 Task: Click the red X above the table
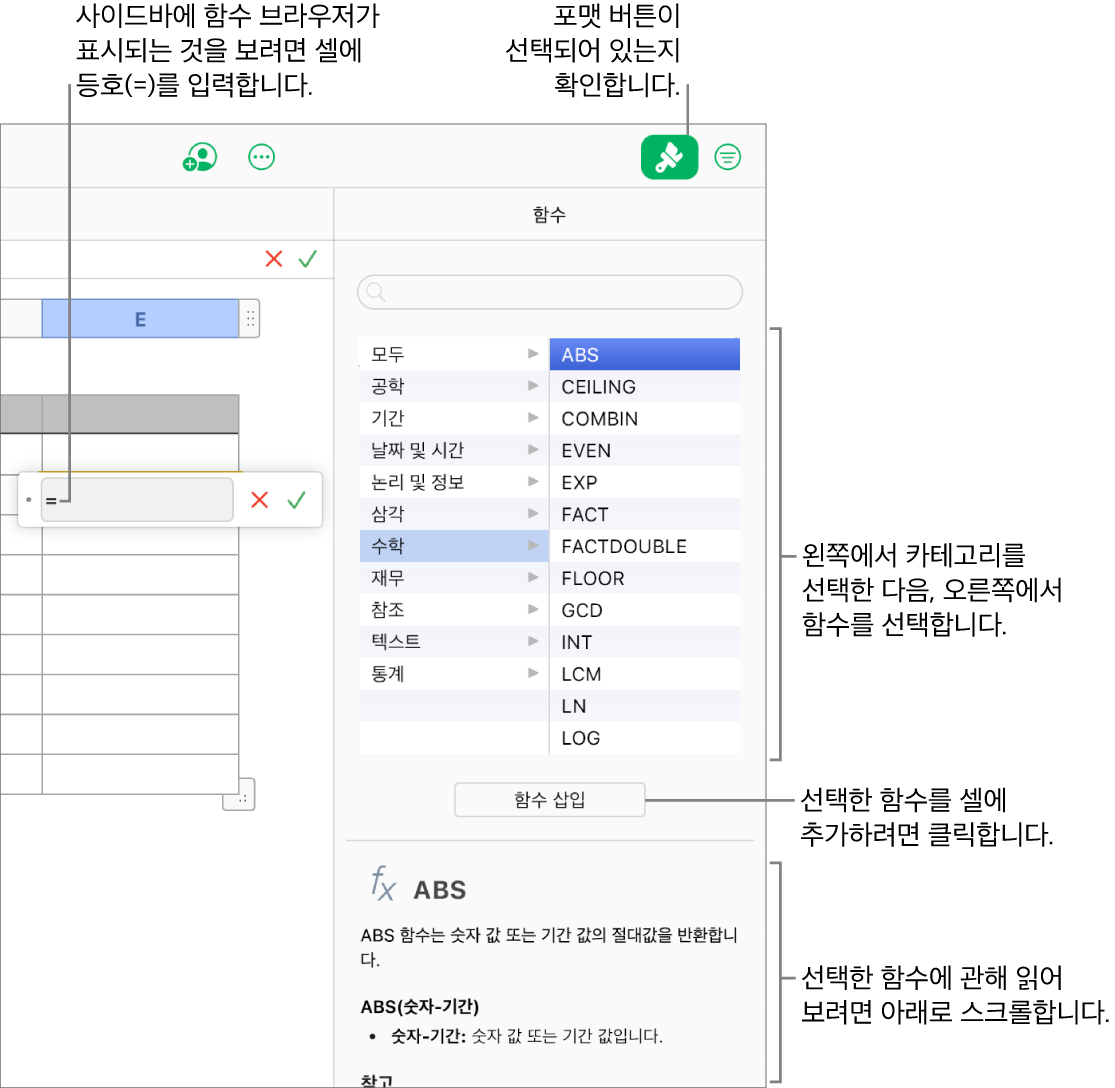pos(274,258)
